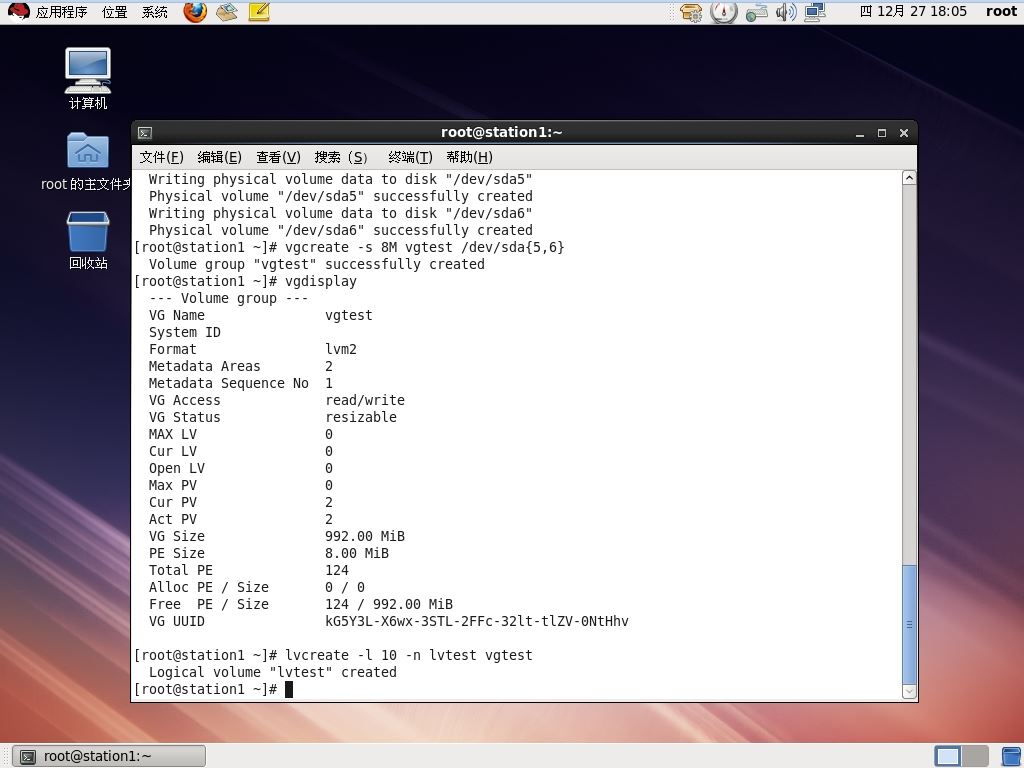
Task: Select root's home folder desktop icon
Action: click(x=87, y=161)
